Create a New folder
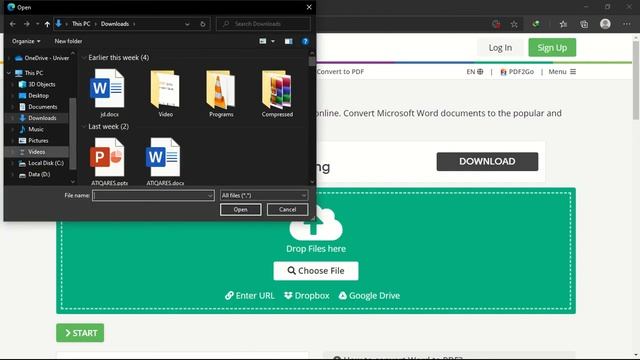Viewport: 640px width, 360px height. (x=68, y=41)
